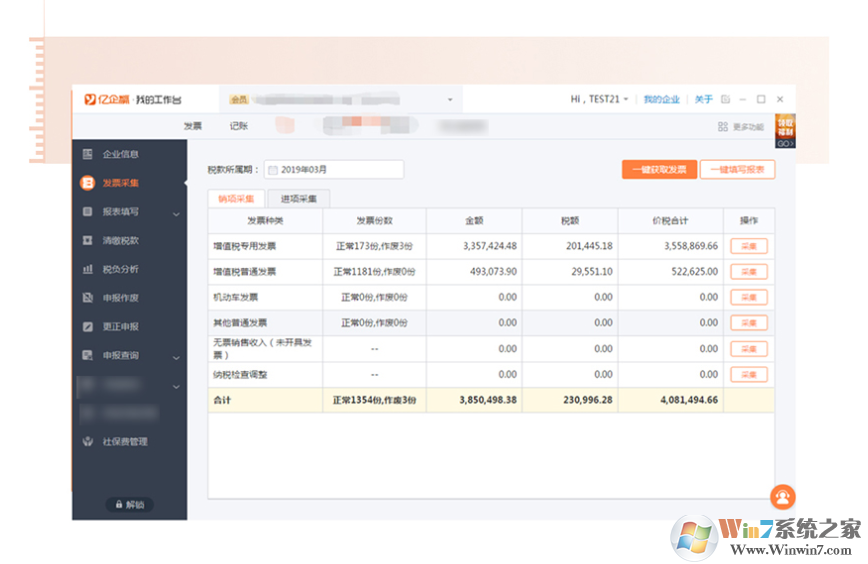The image size is (868, 564).
Task: Click the 更多功能 grid icon
Action: (x=722, y=127)
